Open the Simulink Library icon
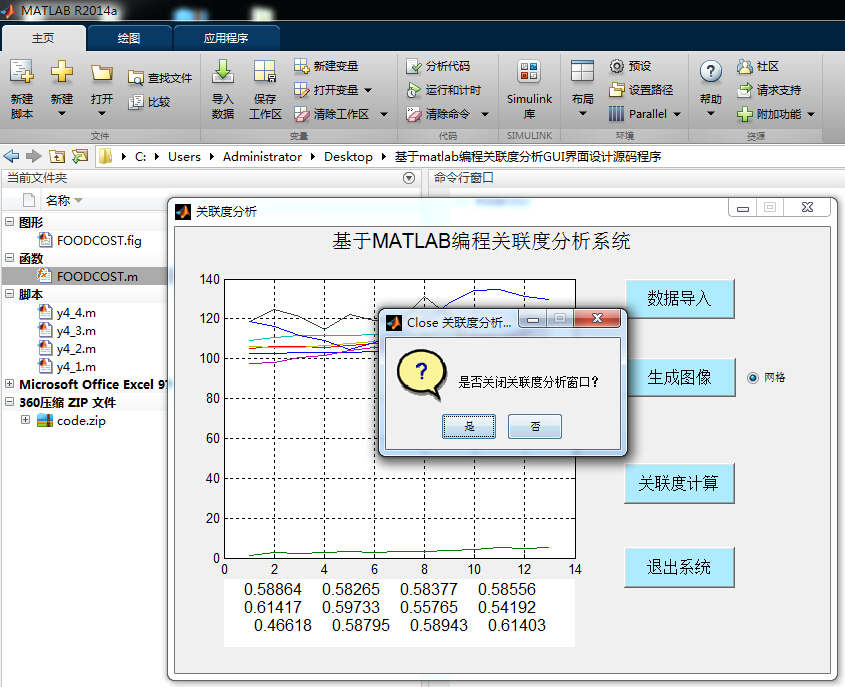The width and height of the screenshot is (845, 687). (529, 71)
